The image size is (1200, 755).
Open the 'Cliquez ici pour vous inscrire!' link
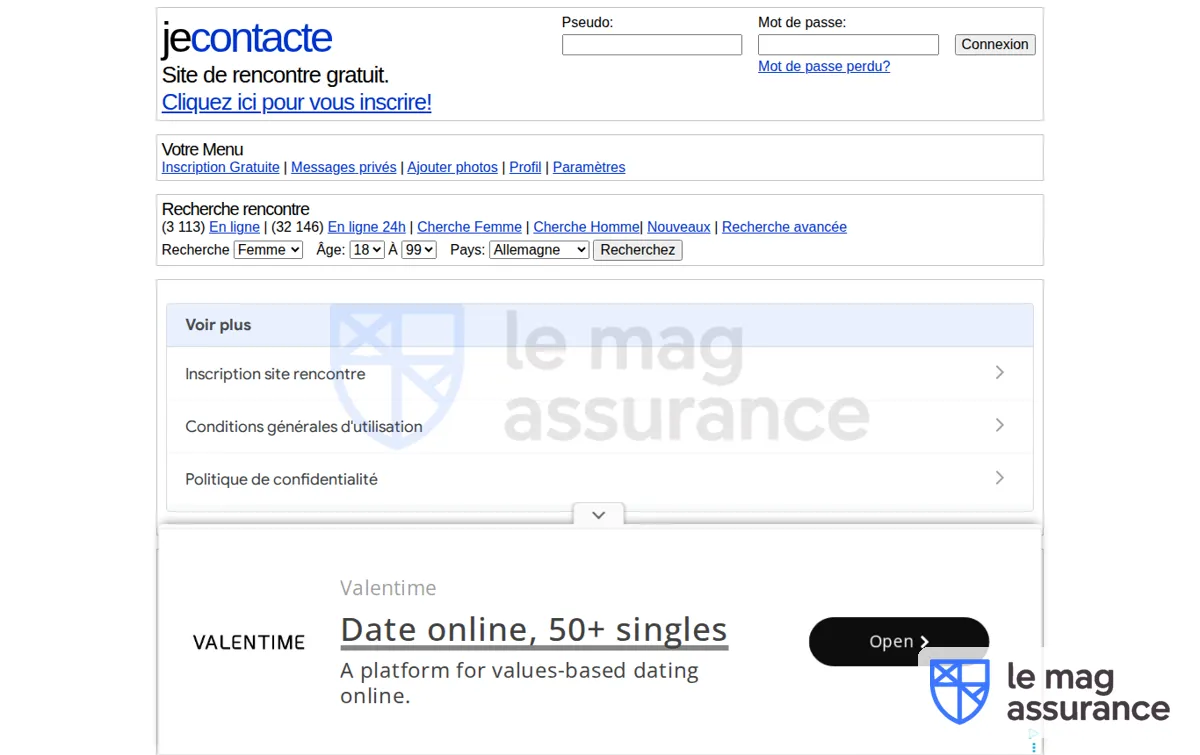[x=297, y=102]
